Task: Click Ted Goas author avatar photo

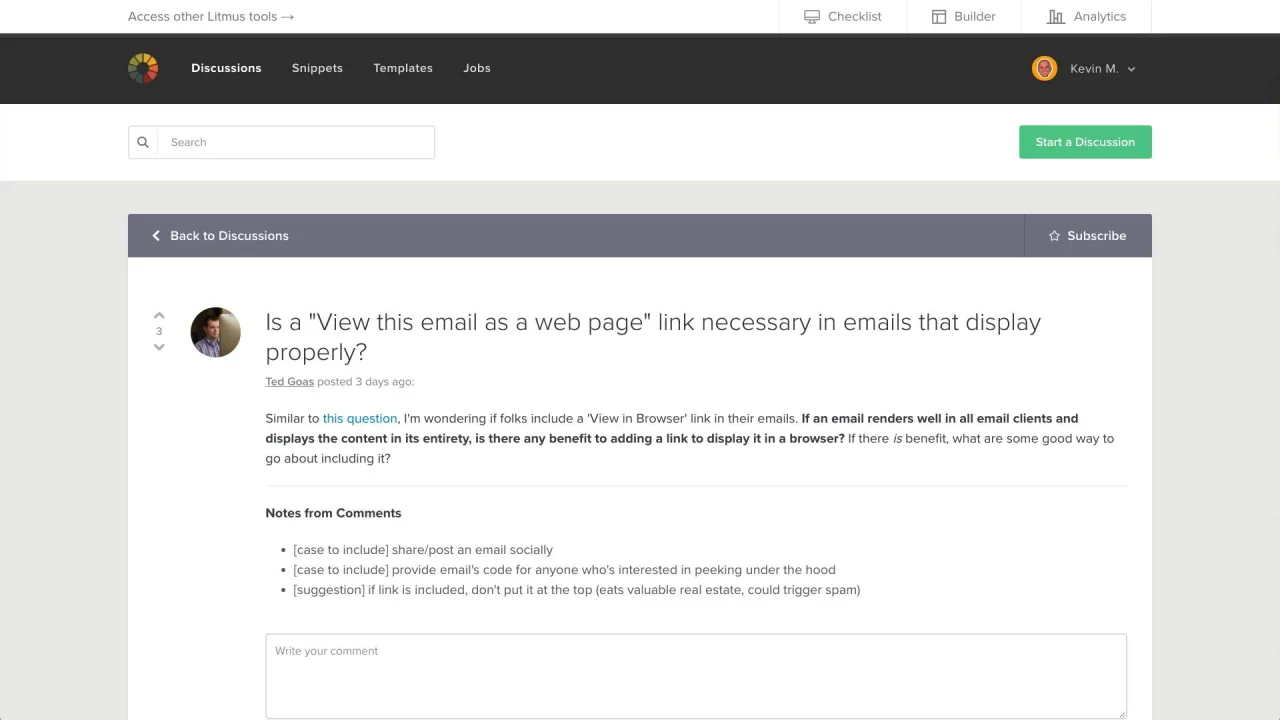Action: coord(215,332)
